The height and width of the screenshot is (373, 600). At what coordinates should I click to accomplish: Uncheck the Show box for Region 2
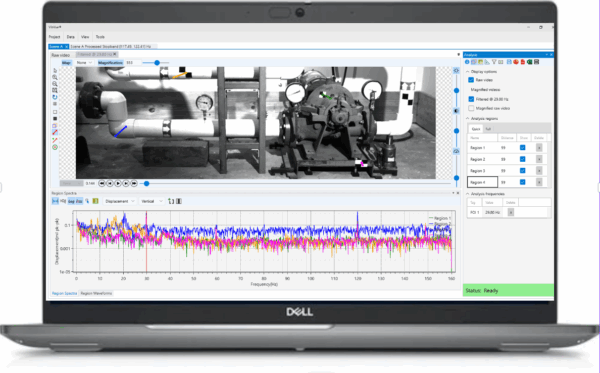(x=522, y=159)
